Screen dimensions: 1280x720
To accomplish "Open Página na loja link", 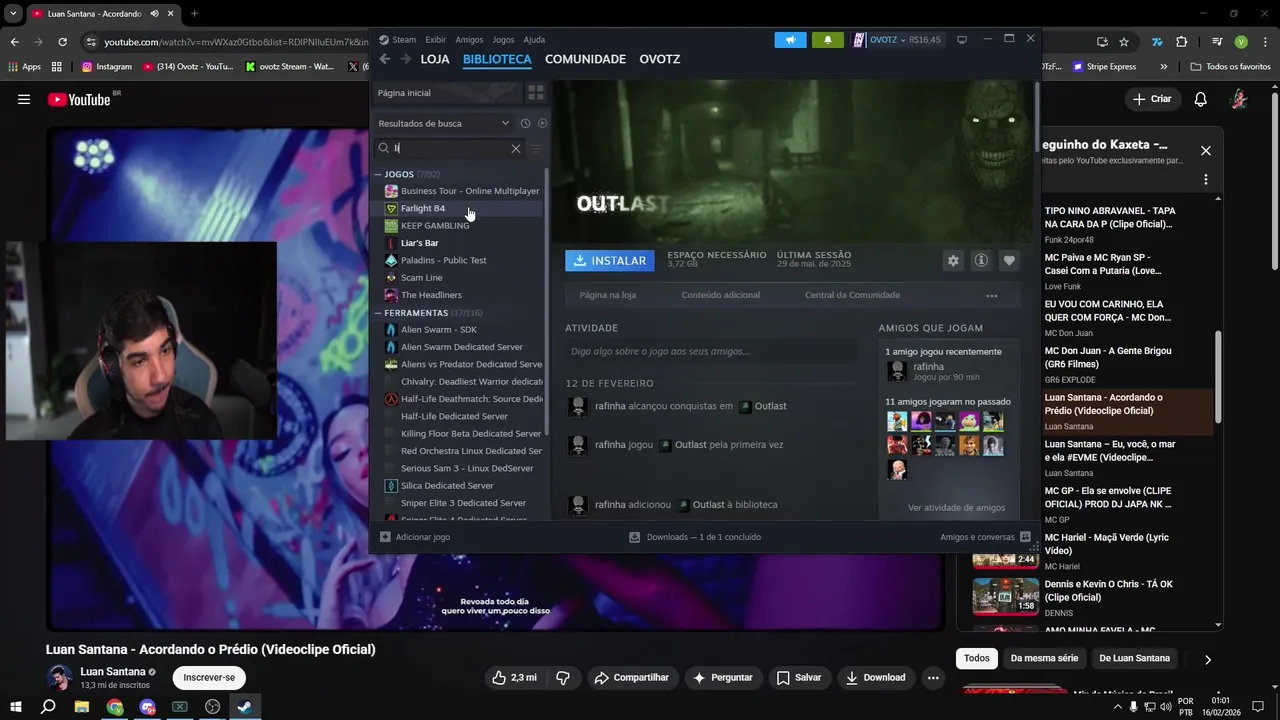I will pyautogui.click(x=608, y=295).
